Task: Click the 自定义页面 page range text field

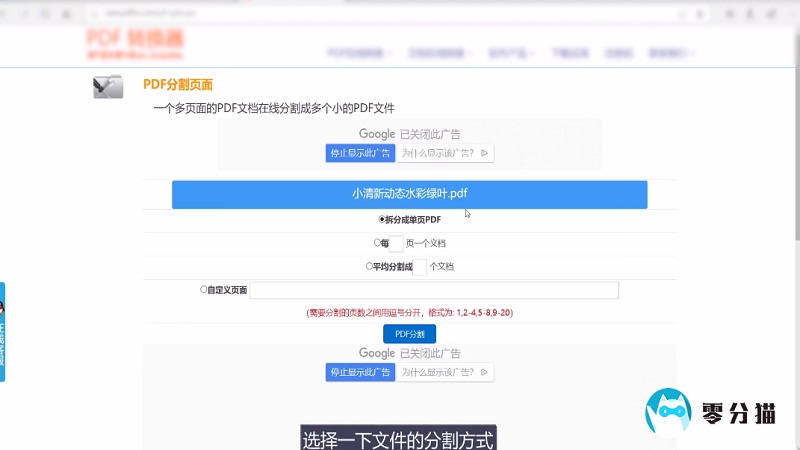Action: [433, 290]
